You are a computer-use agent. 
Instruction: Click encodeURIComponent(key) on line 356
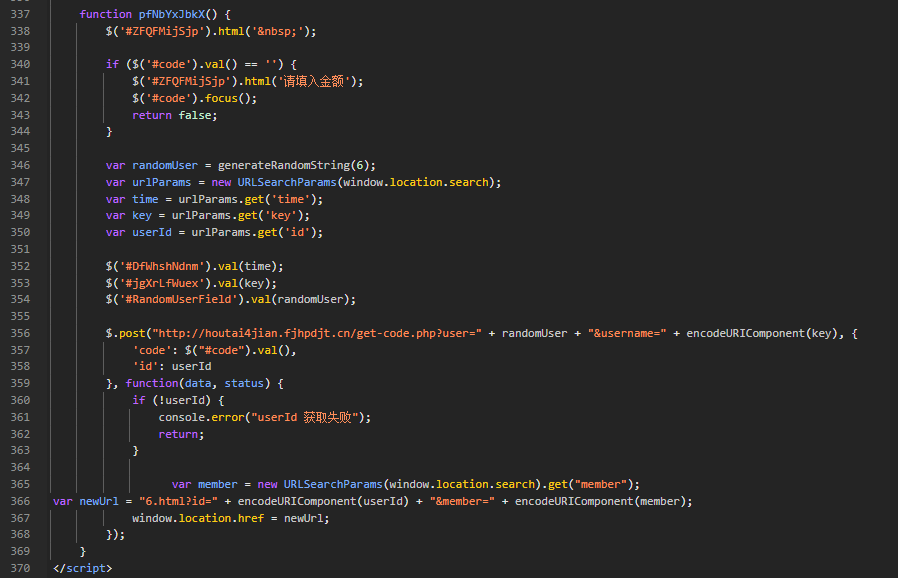(x=759, y=333)
